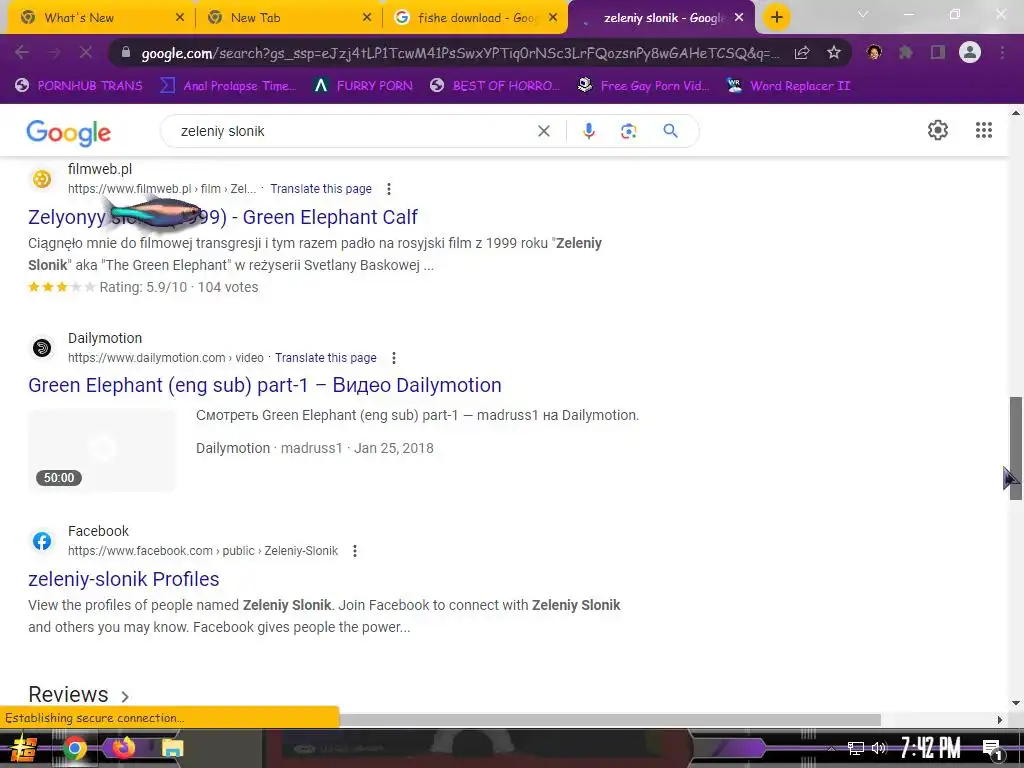Viewport: 1024px width, 768px height.
Task: Switch to the fishe download Google tab
Action: pyautogui.click(x=475, y=18)
